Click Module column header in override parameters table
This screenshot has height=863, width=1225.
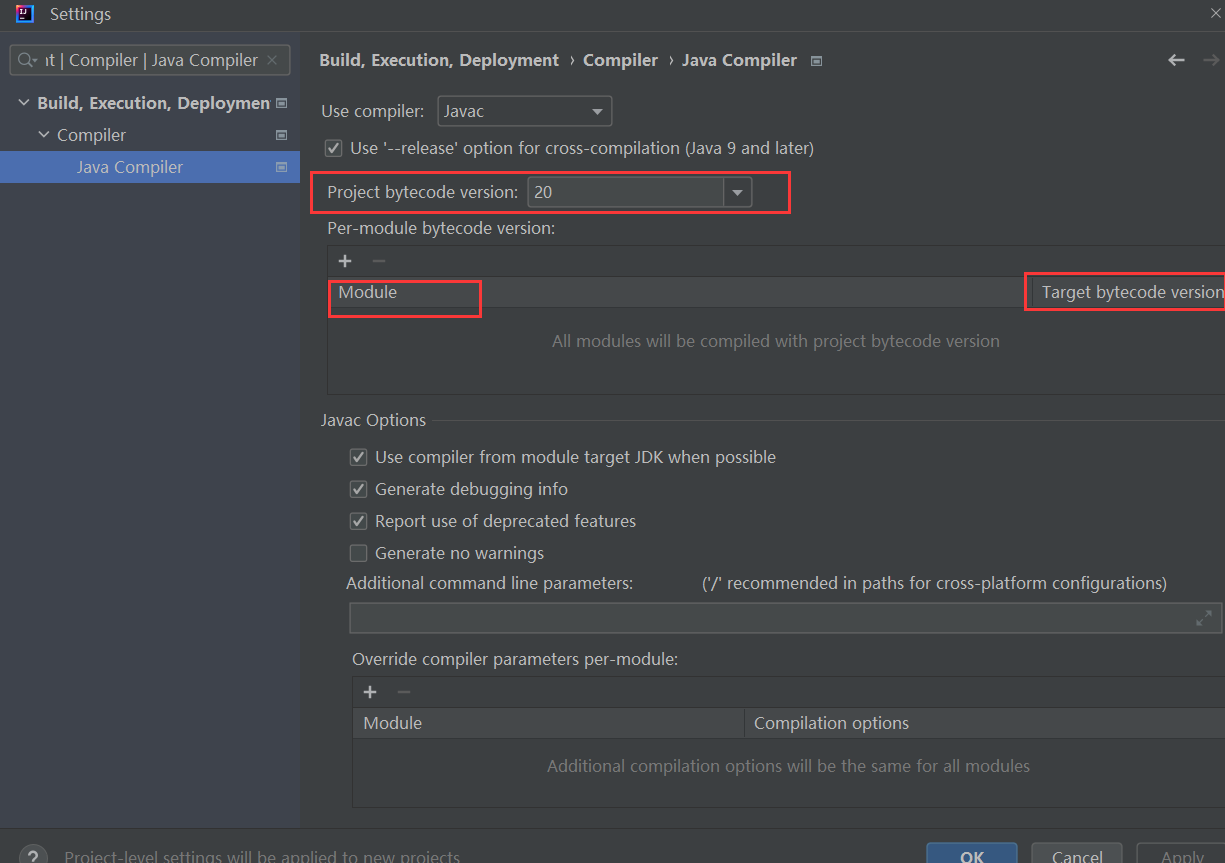pos(548,723)
